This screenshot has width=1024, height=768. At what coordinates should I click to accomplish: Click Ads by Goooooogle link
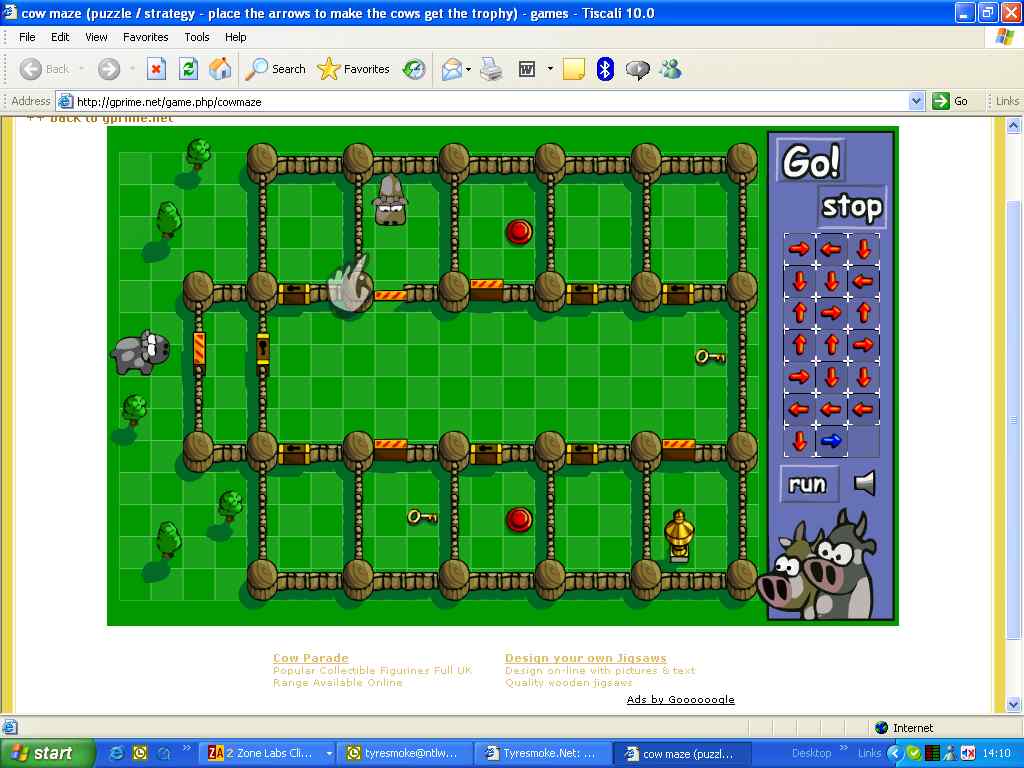[680, 699]
